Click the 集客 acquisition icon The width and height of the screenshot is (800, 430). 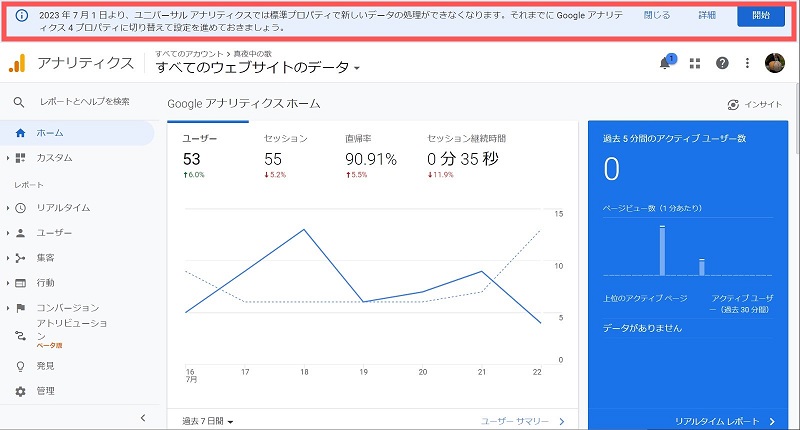tap(20, 258)
